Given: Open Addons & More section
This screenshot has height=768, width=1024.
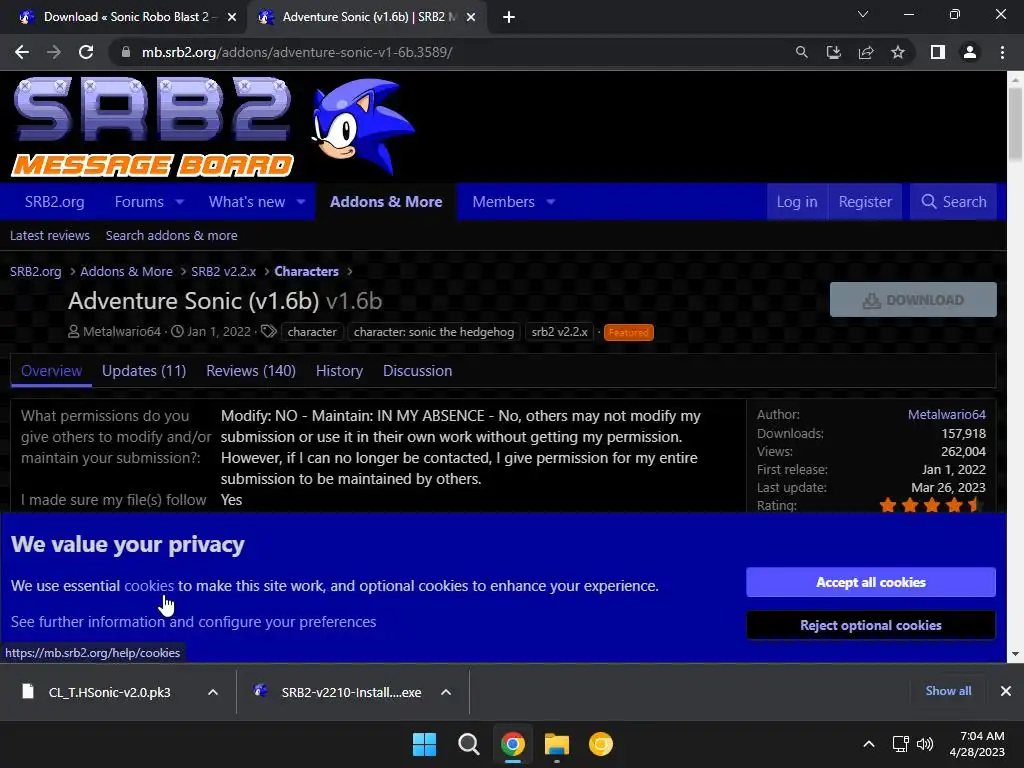Looking at the screenshot, I should point(386,202).
